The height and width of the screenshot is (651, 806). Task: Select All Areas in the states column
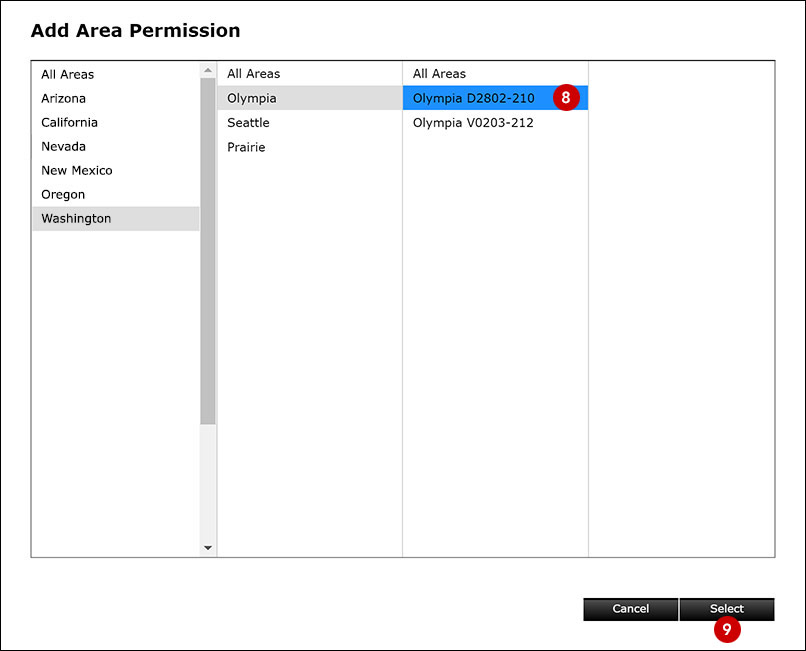pyautogui.click(x=68, y=74)
